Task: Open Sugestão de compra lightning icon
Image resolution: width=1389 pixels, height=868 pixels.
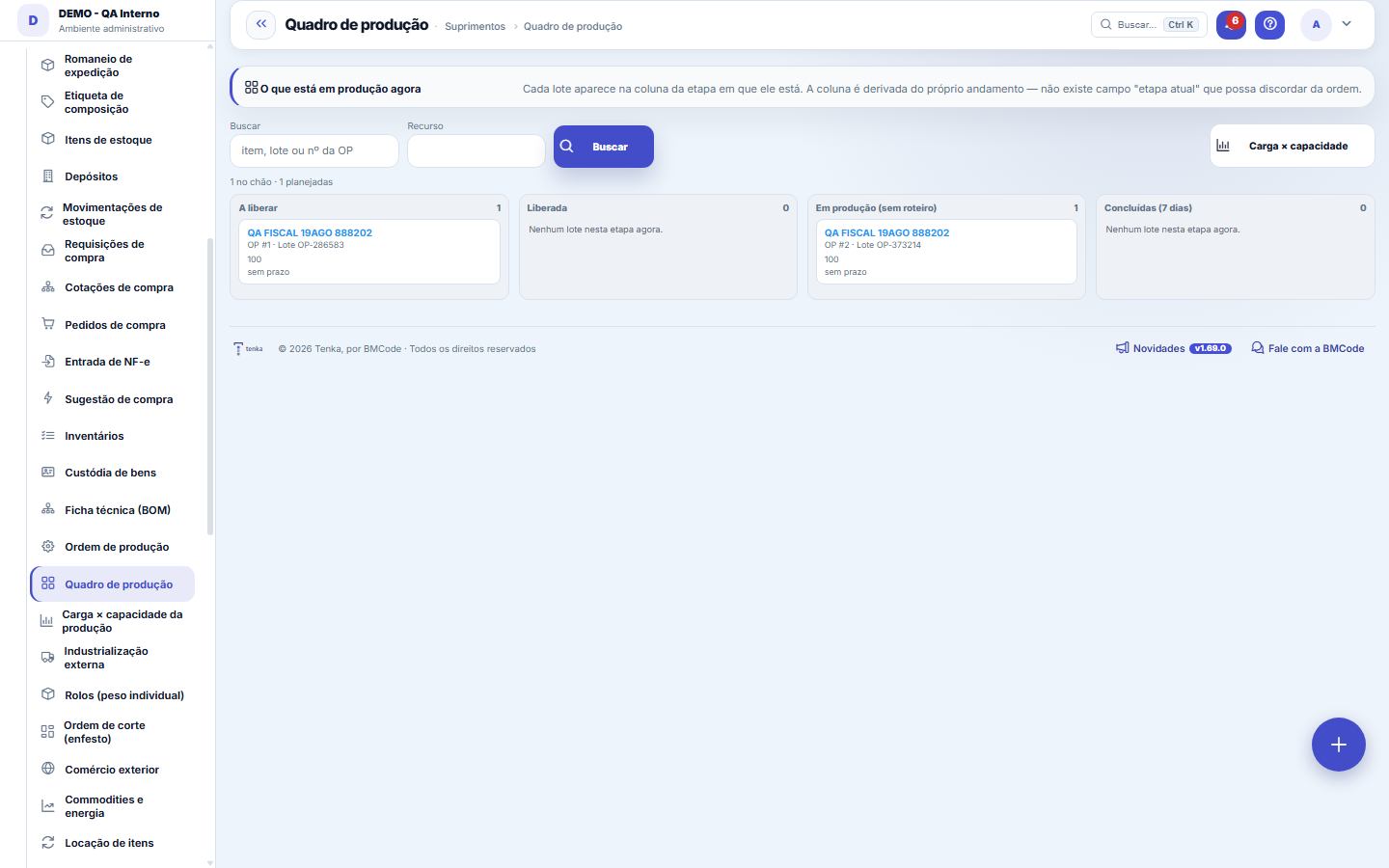Action: click(47, 398)
